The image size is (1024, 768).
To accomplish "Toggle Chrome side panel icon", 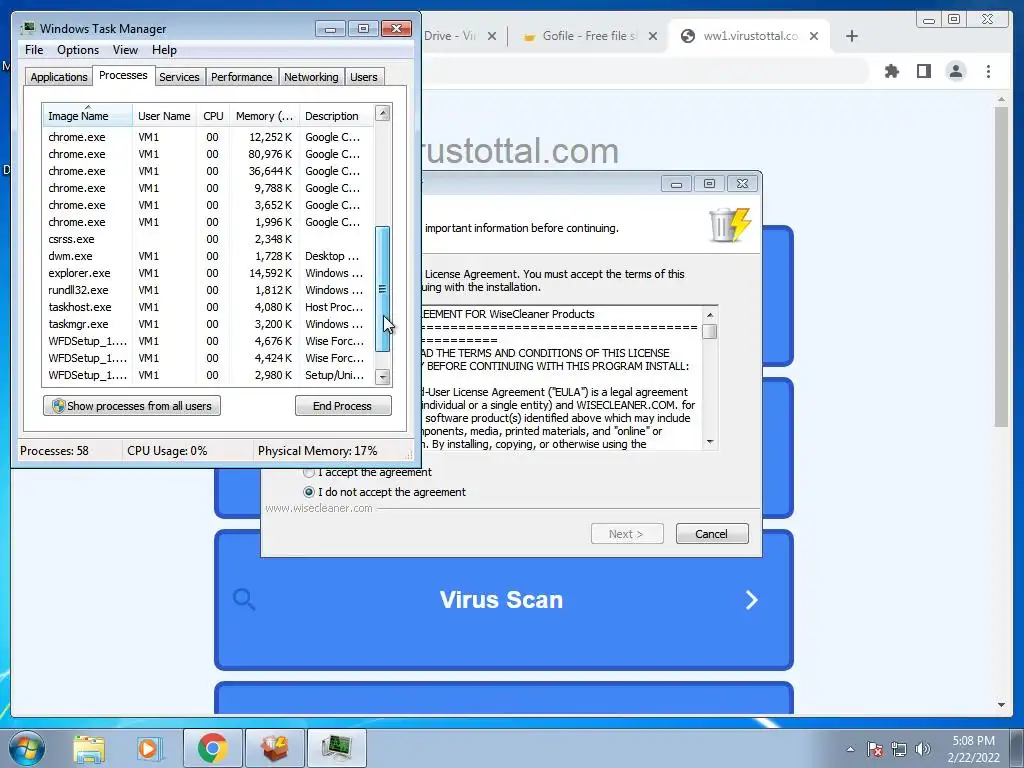I will point(923,71).
